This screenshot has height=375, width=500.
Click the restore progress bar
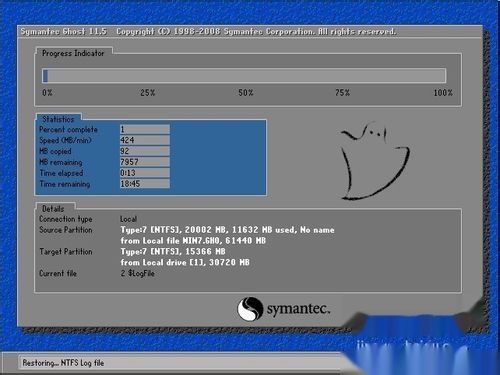coord(244,75)
